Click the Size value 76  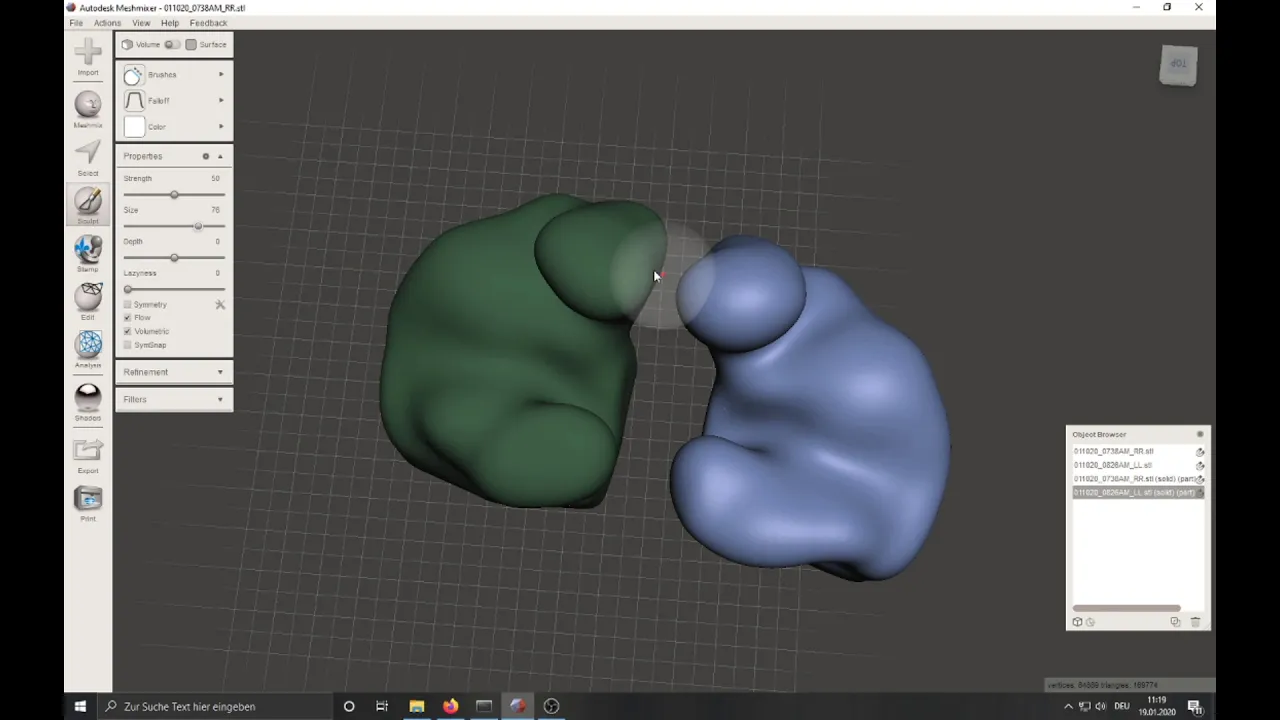pyautogui.click(x=215, y=210)
